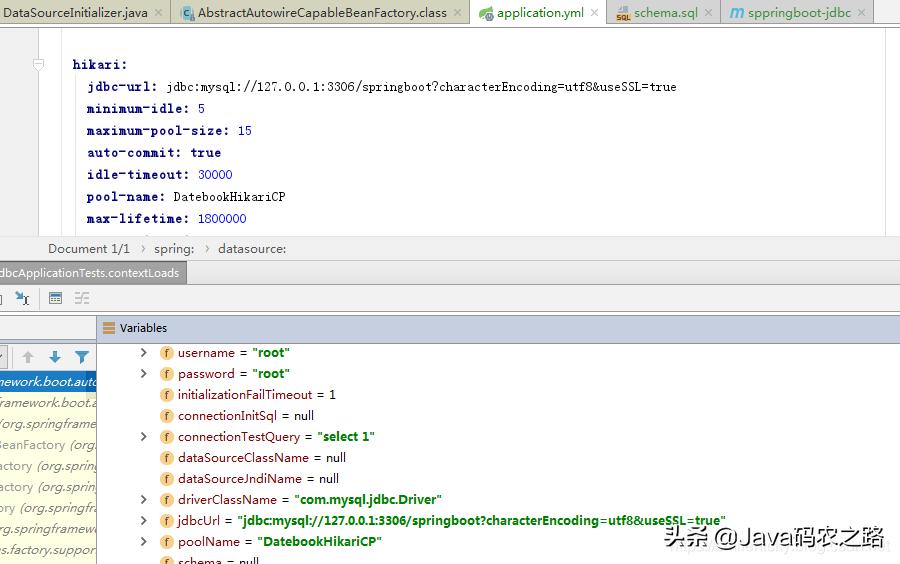
Task: Click the field icon beside dataSourceJndiName
Action: 166,479
